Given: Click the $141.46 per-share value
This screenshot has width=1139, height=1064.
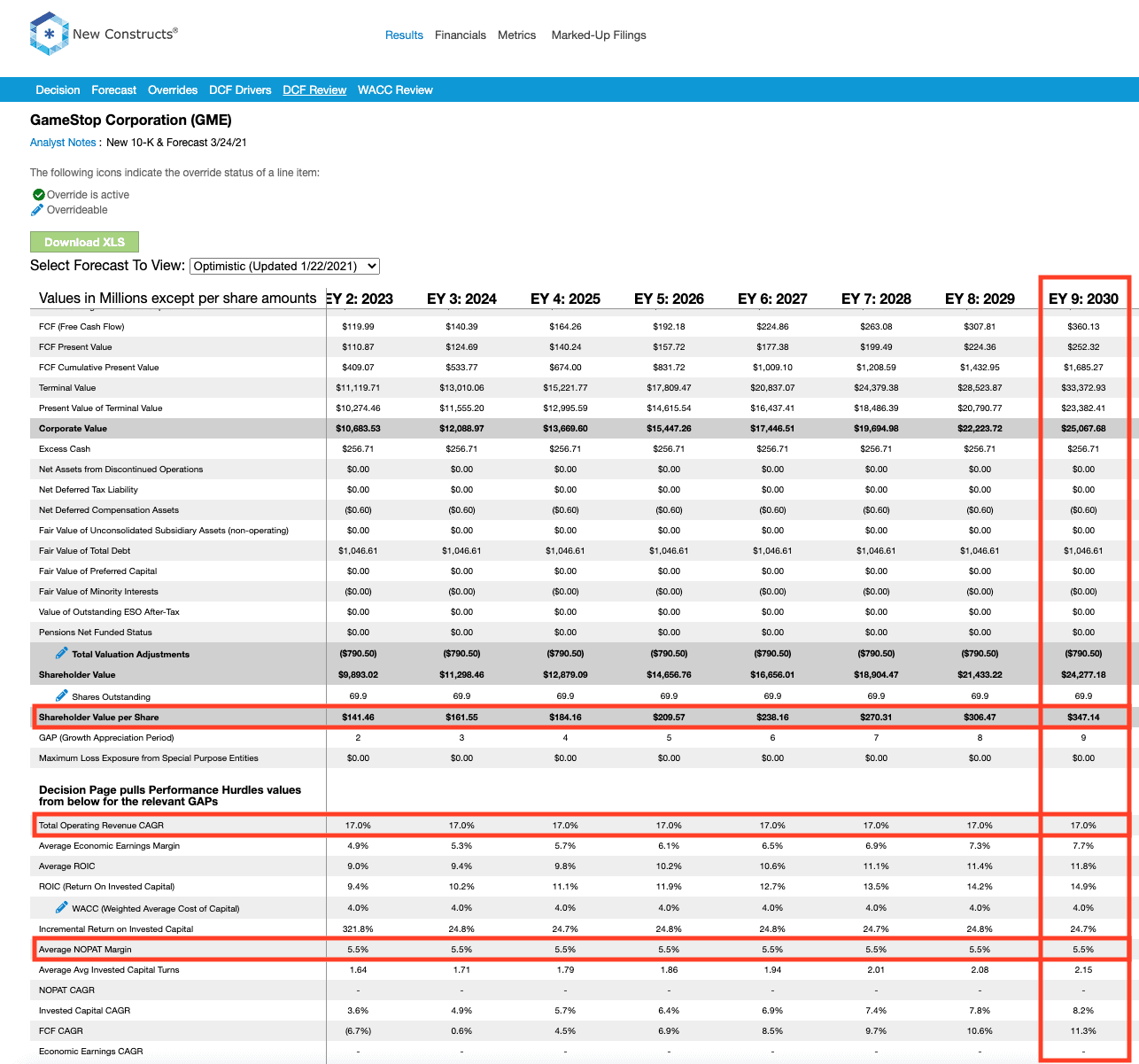Looking at the screenshot, I should (x=358, y=718).
